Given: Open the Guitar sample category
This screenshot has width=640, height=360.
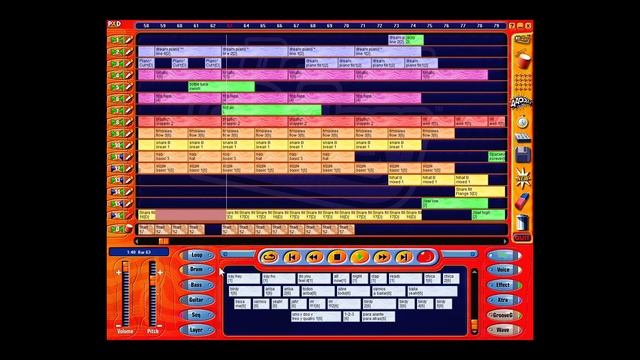Looking at the screenshot, I should pyautogui.click(x=197, y=300).
